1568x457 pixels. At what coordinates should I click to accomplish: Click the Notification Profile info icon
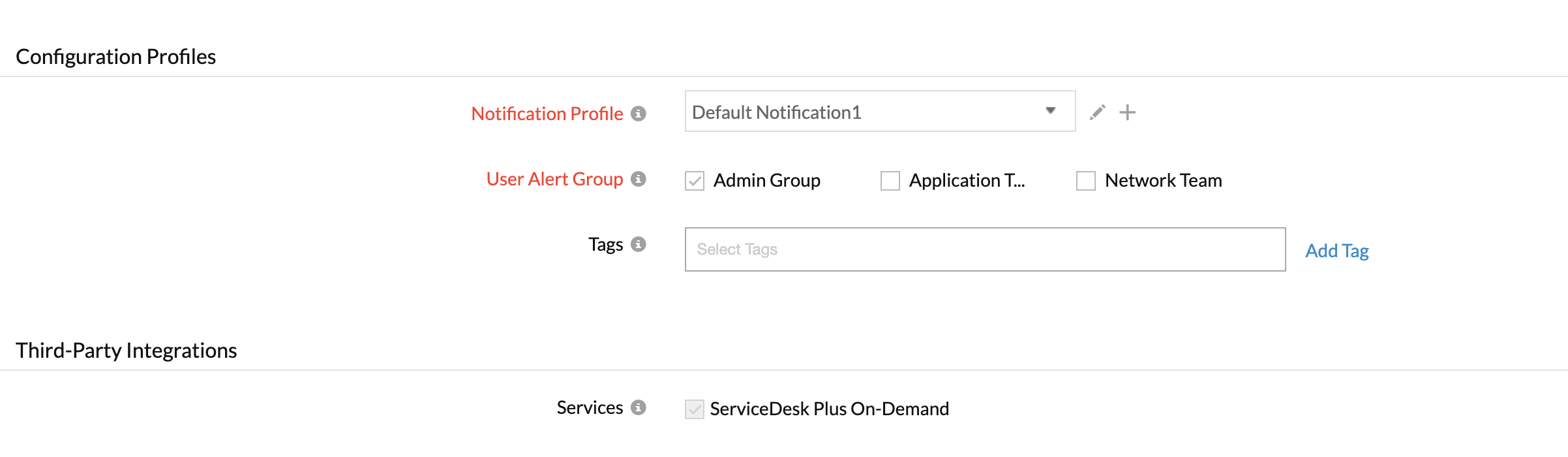[639, 114]
